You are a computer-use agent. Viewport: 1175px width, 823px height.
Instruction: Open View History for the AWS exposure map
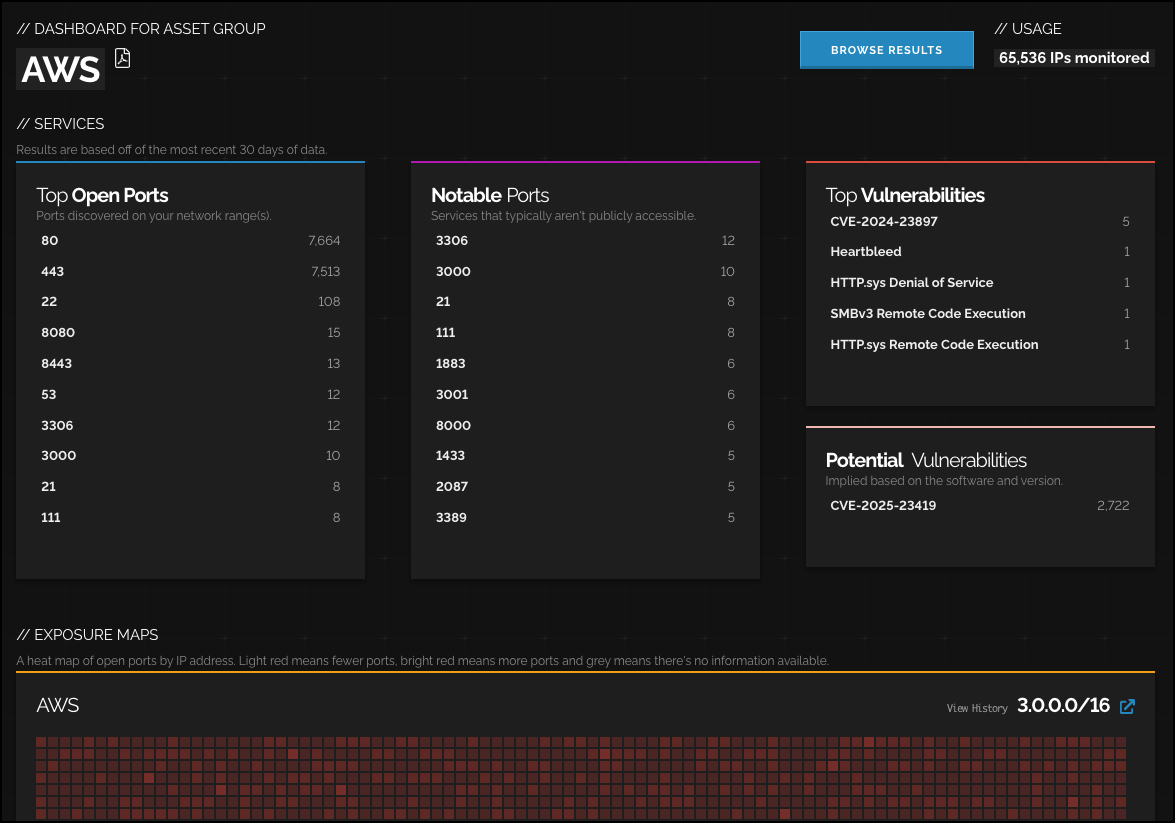coord(977,708)
